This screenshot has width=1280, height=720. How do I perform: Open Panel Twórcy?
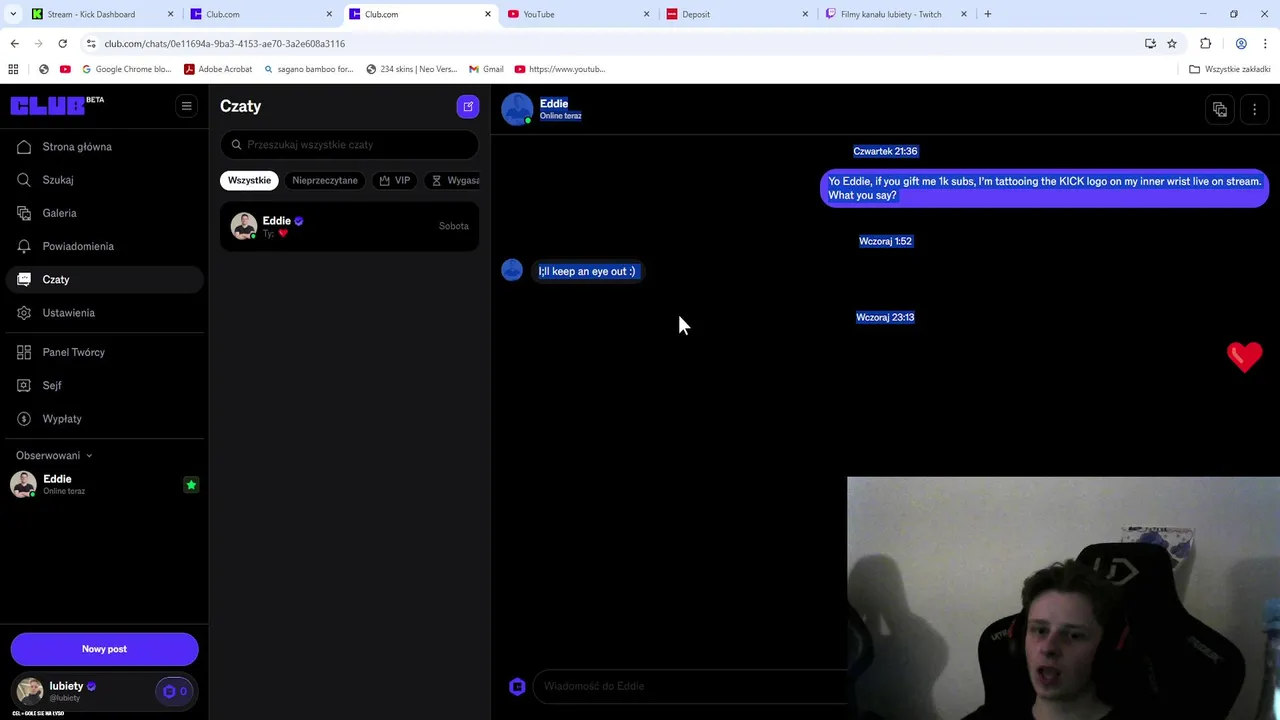coord(104,352)
